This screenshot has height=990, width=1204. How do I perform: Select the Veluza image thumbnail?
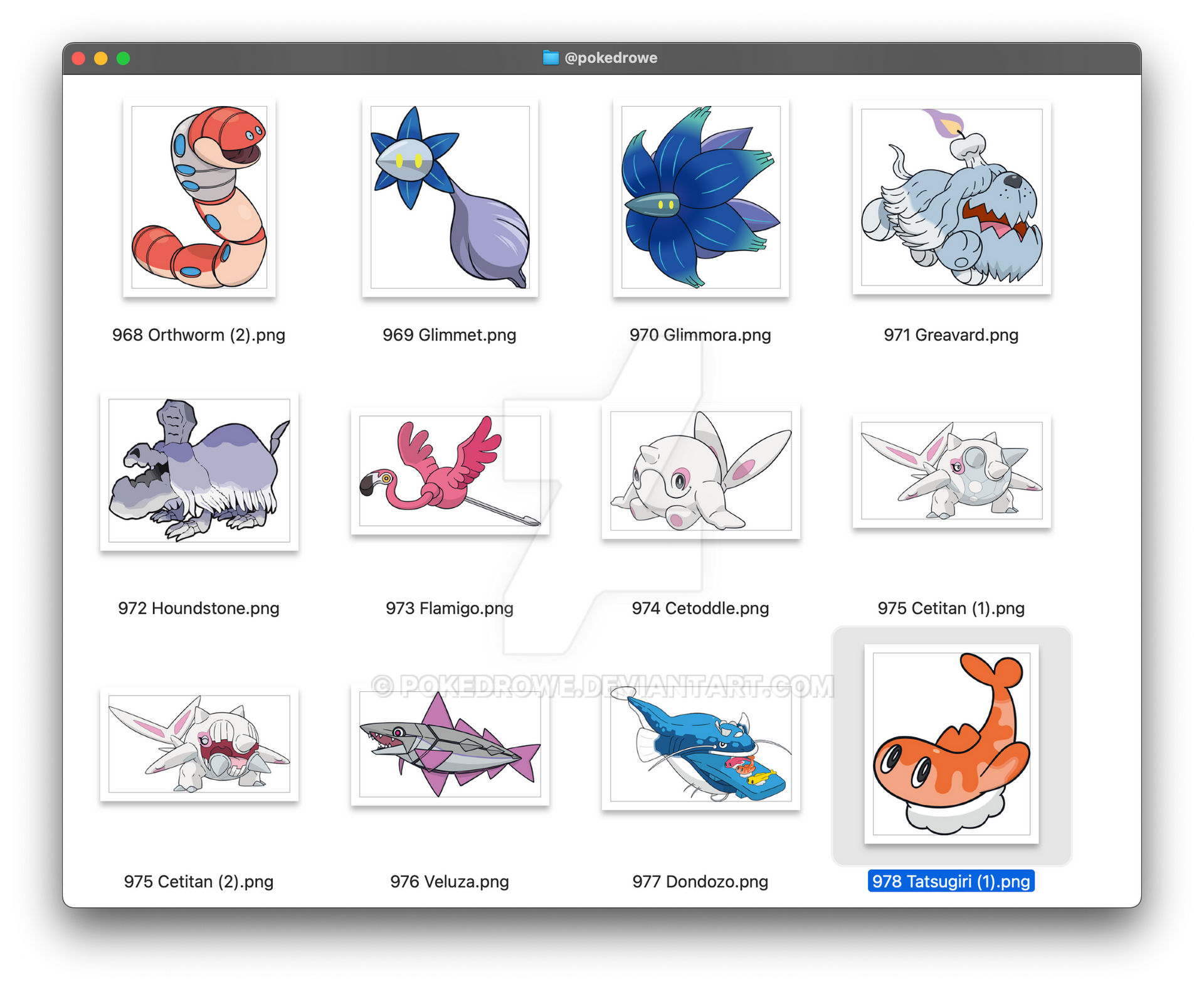tap(450, 744)
